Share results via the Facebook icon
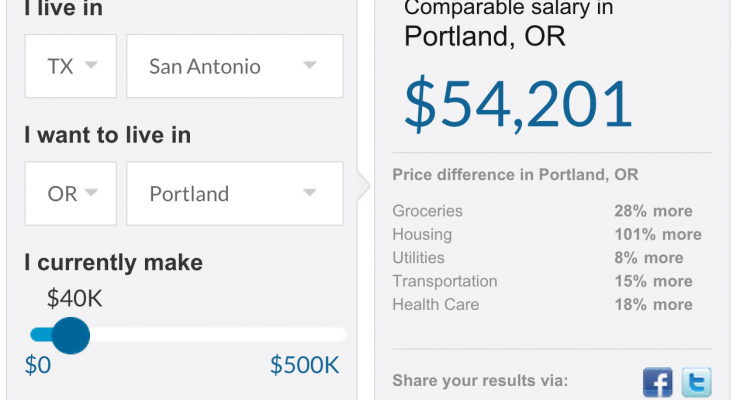The image size is (740, 400). pos(657,383)
